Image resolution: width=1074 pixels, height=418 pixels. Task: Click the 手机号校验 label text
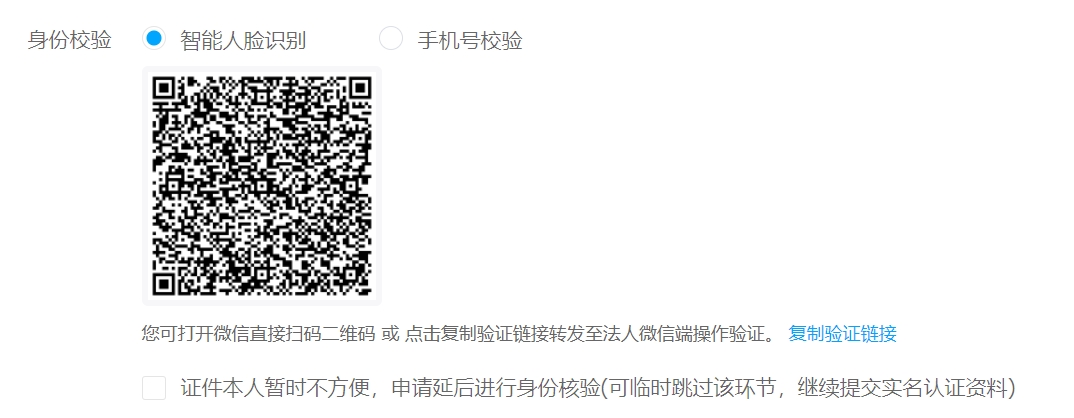470,40
